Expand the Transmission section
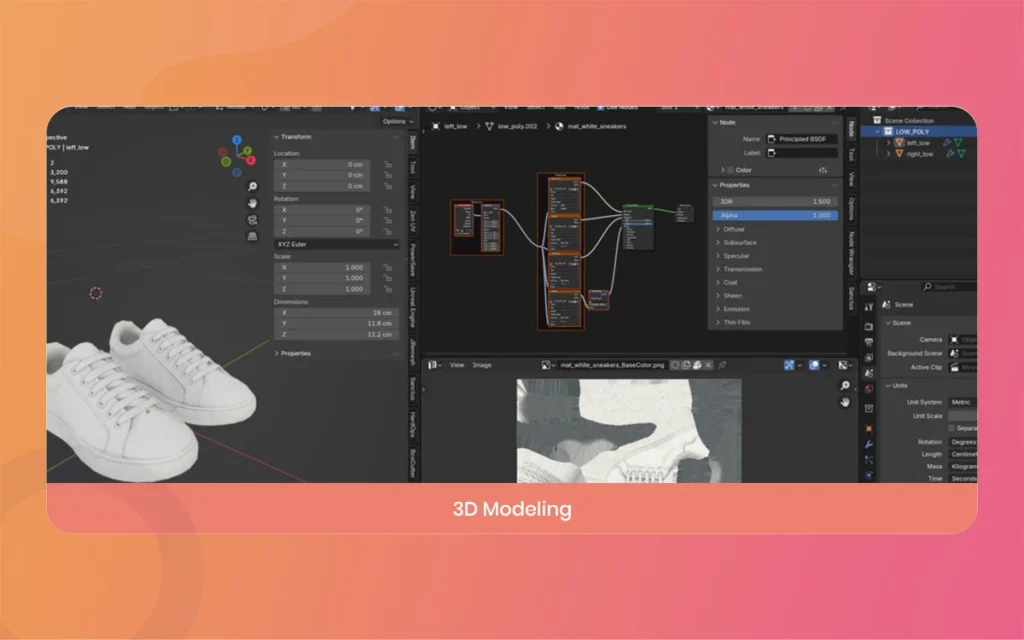 pos(739,269)
